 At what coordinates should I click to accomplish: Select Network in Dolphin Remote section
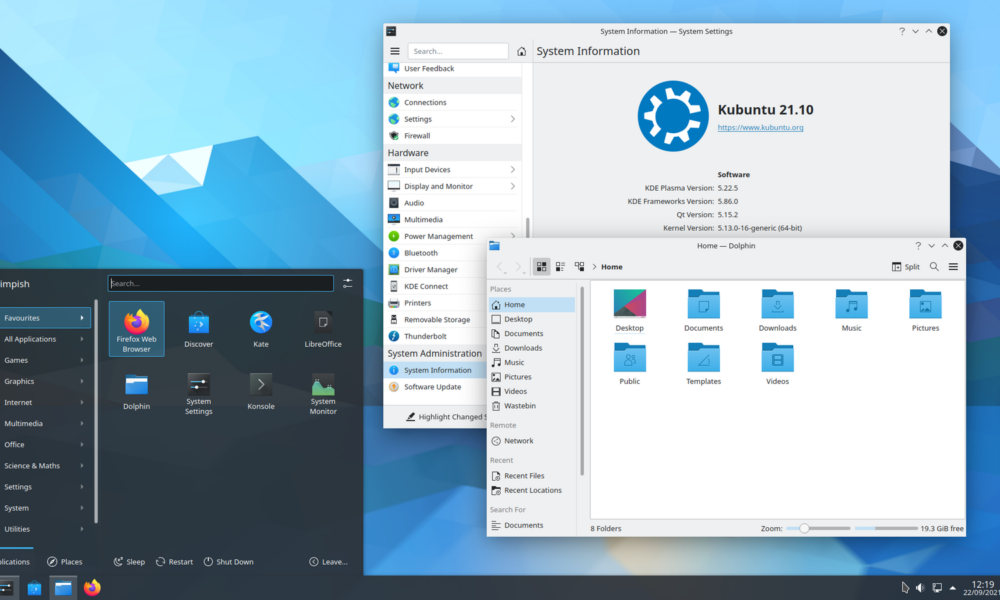(532, 441)
